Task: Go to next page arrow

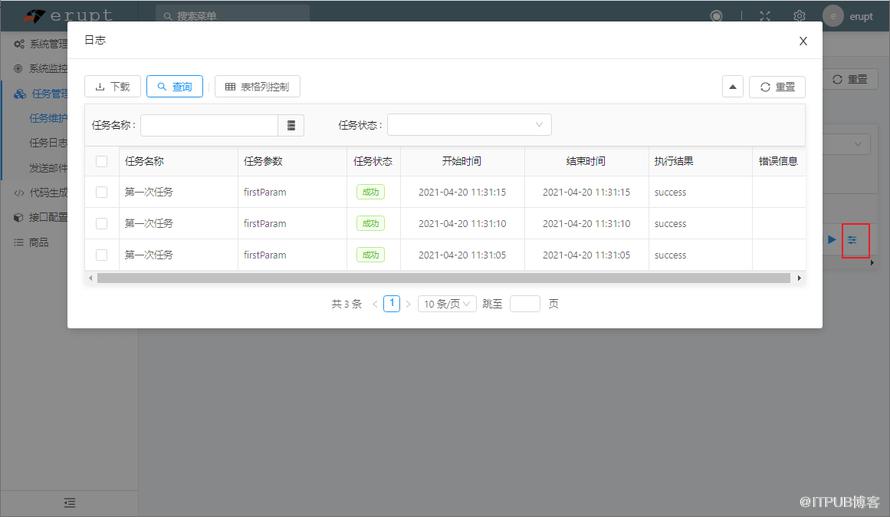Action: [x=408, y=304]
